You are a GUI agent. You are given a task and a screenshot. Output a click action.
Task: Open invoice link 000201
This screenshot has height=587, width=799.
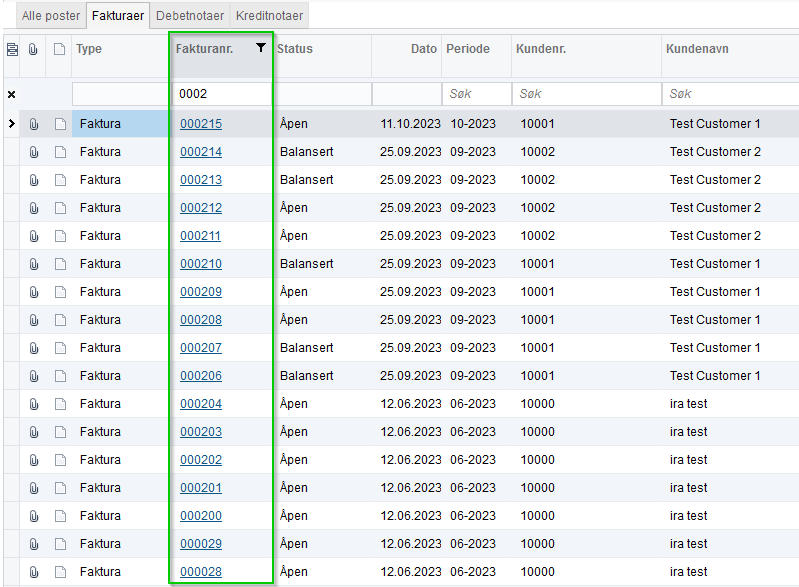pos(201,488)
